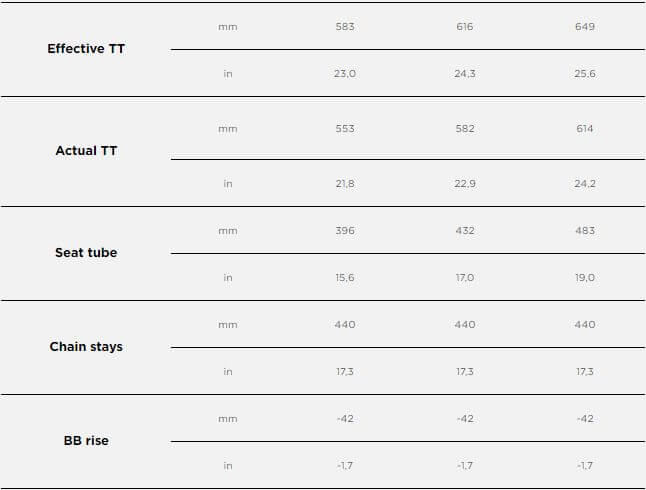646x490 pixels.
Task: Click the 553 mm Actual TT value
Action: pyautogui.click(x=345, y=129)
